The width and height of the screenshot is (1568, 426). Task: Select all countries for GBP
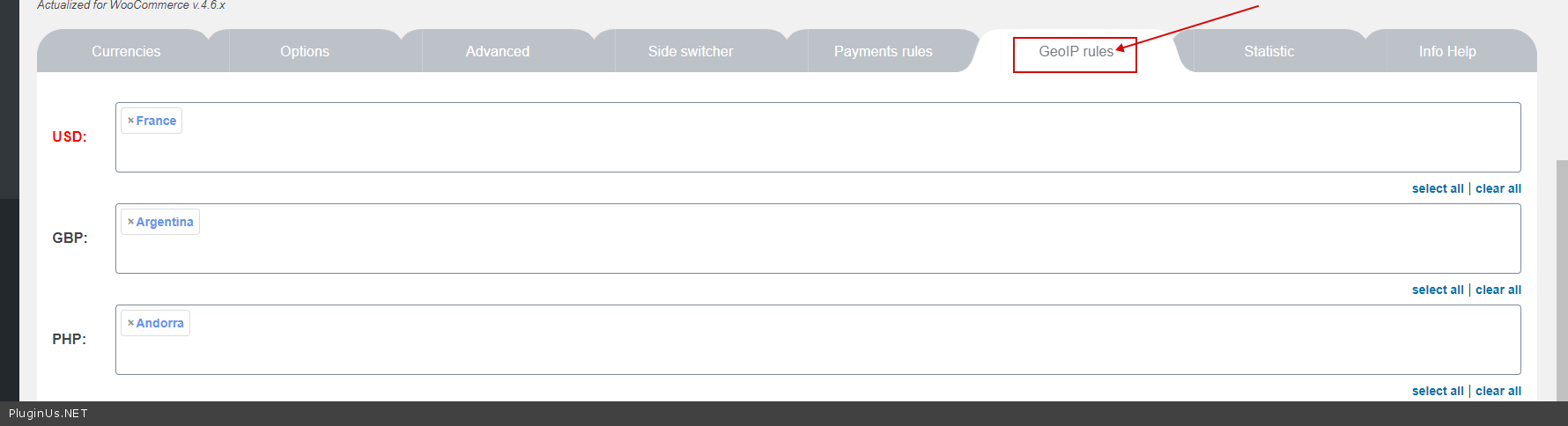1438,290
